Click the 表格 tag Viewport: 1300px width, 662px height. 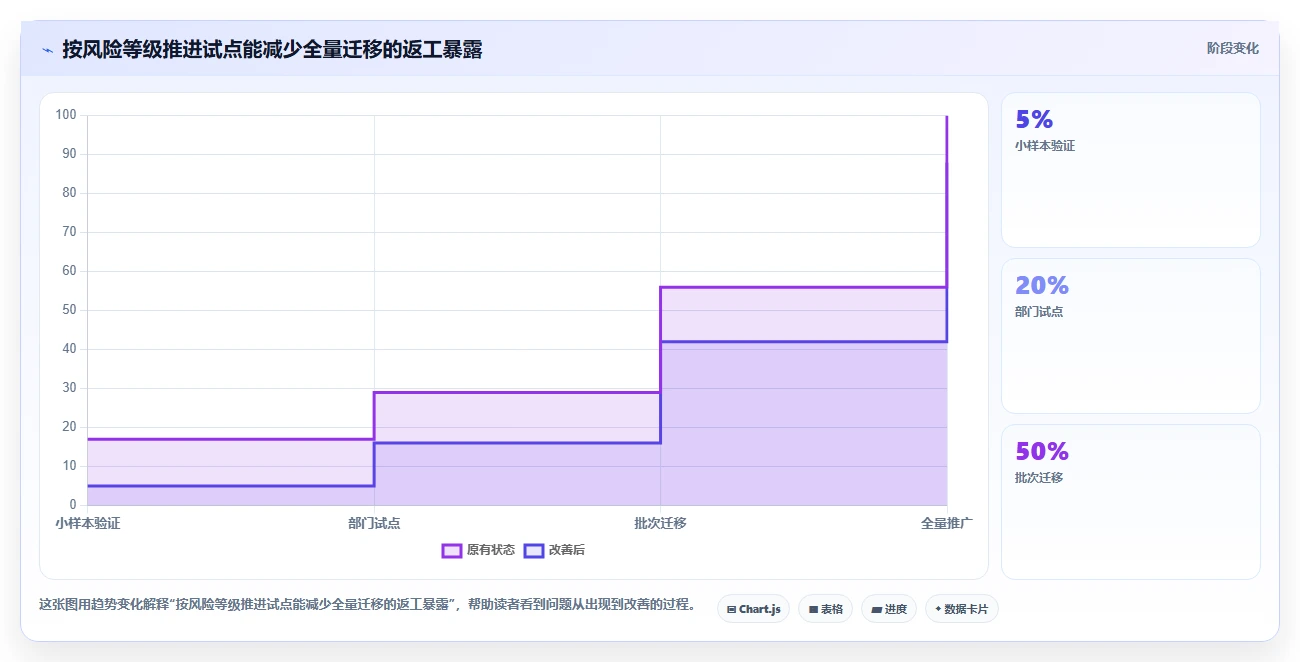825,609
